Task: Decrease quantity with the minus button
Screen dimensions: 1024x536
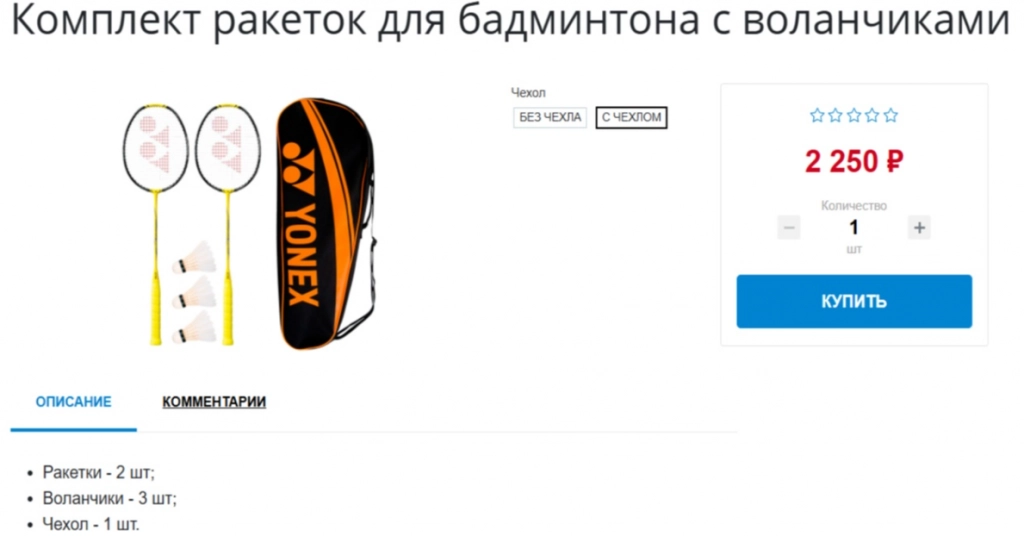Action: tap(789, 228)
